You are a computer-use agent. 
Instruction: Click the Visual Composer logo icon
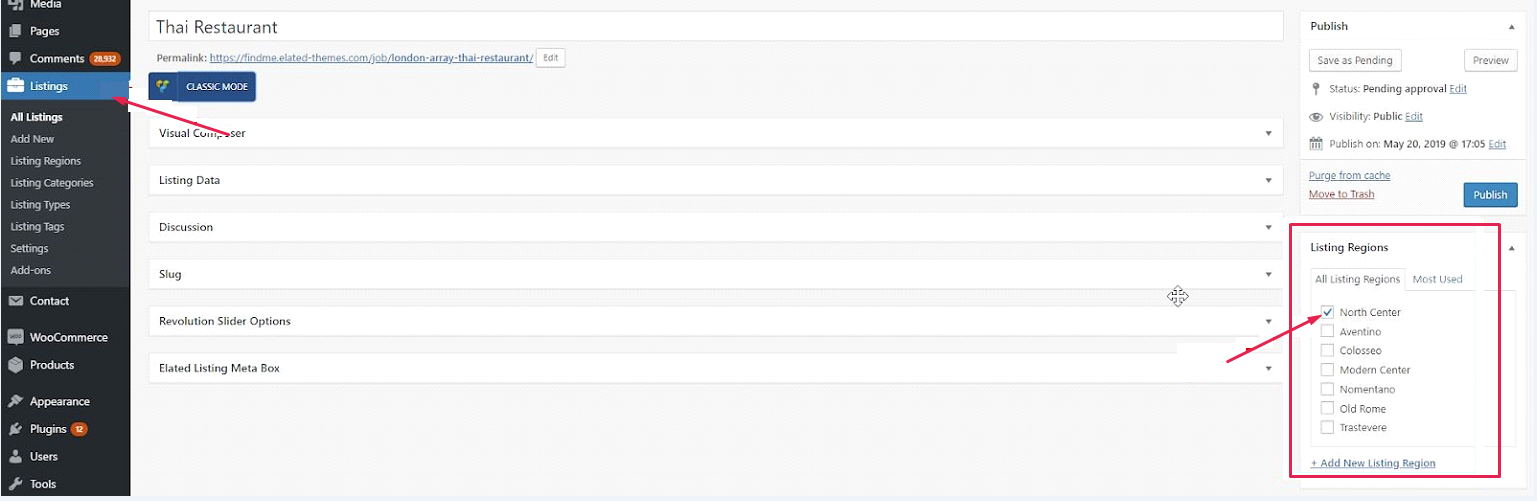click(163, 86)
